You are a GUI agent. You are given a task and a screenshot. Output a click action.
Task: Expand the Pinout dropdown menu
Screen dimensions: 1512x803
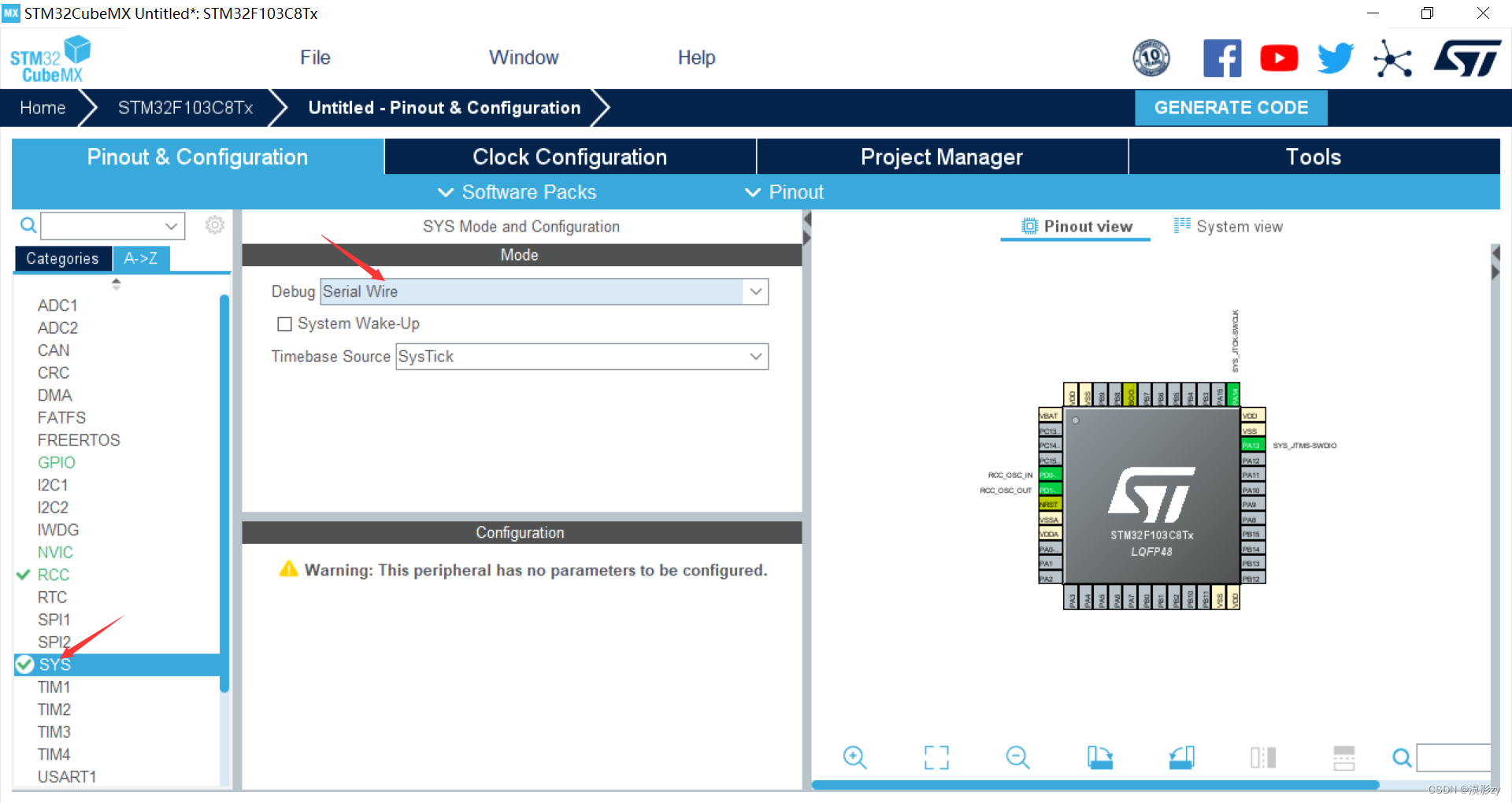(784, 192)
